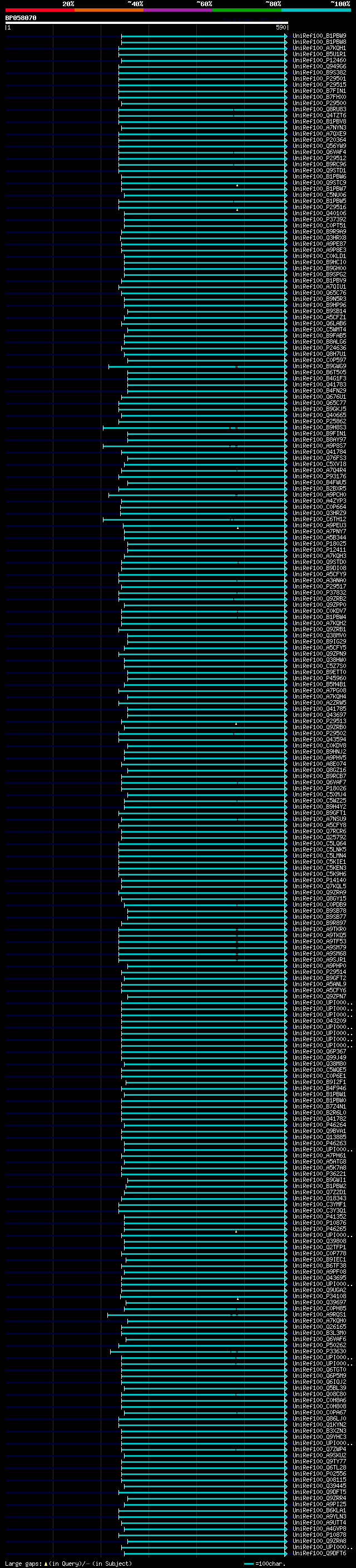Screen dimensions: 356x1568
Task: Open the UniRef100_P29500 label
Action: [x=319, y=103]
